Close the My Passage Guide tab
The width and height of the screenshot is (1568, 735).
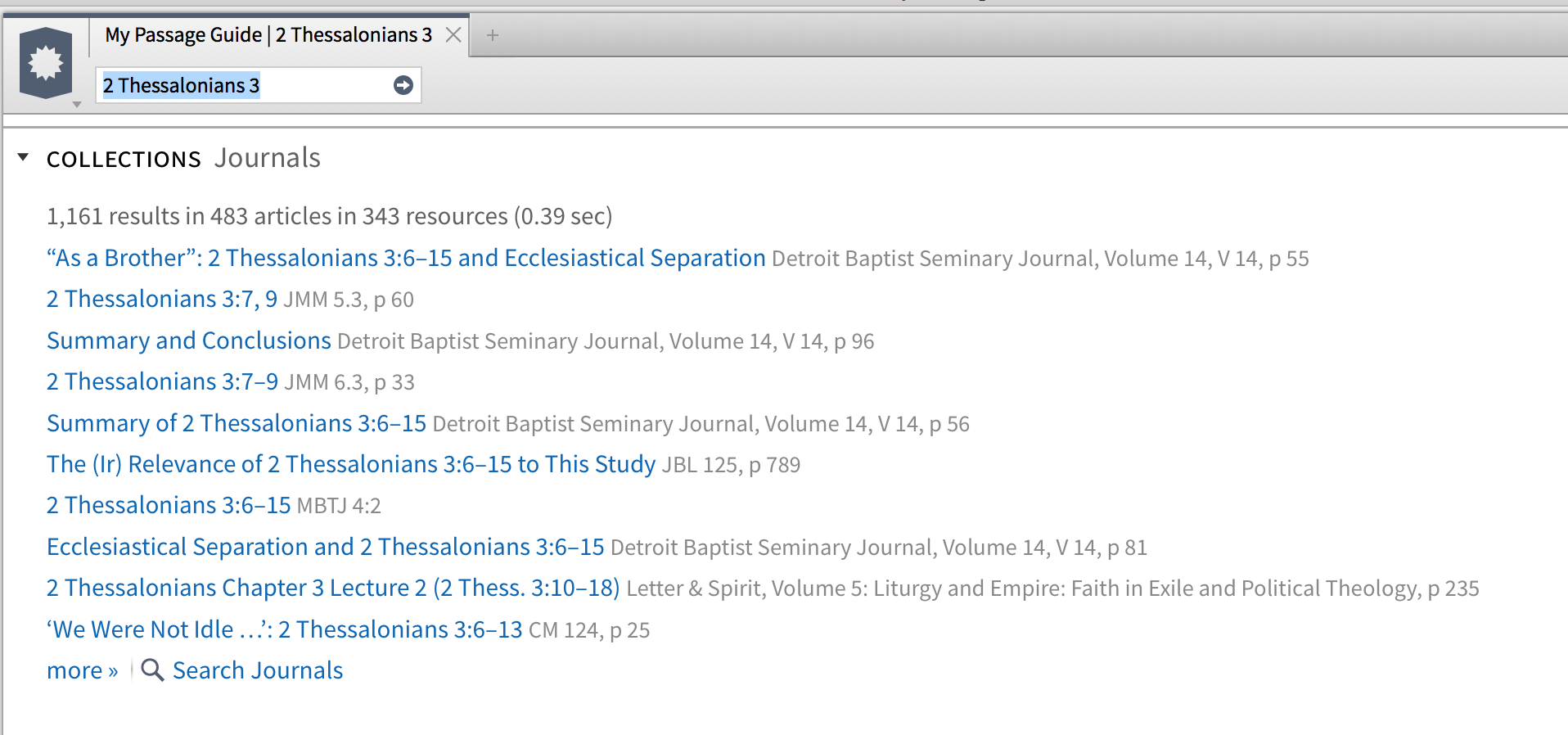(453, 35)
